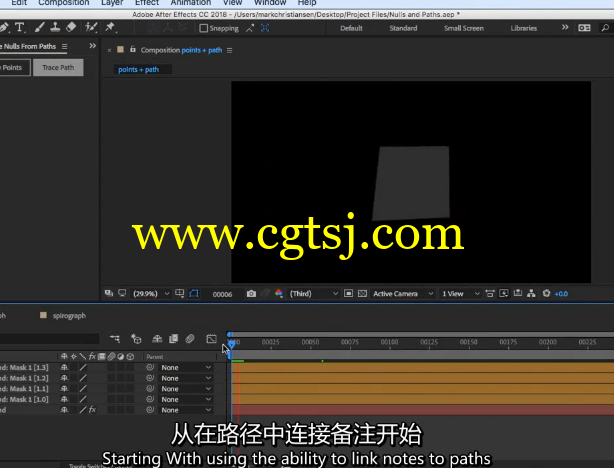Open the Animation menu
This screenshot has height=468, width=614.
click(x=191, y=3)
